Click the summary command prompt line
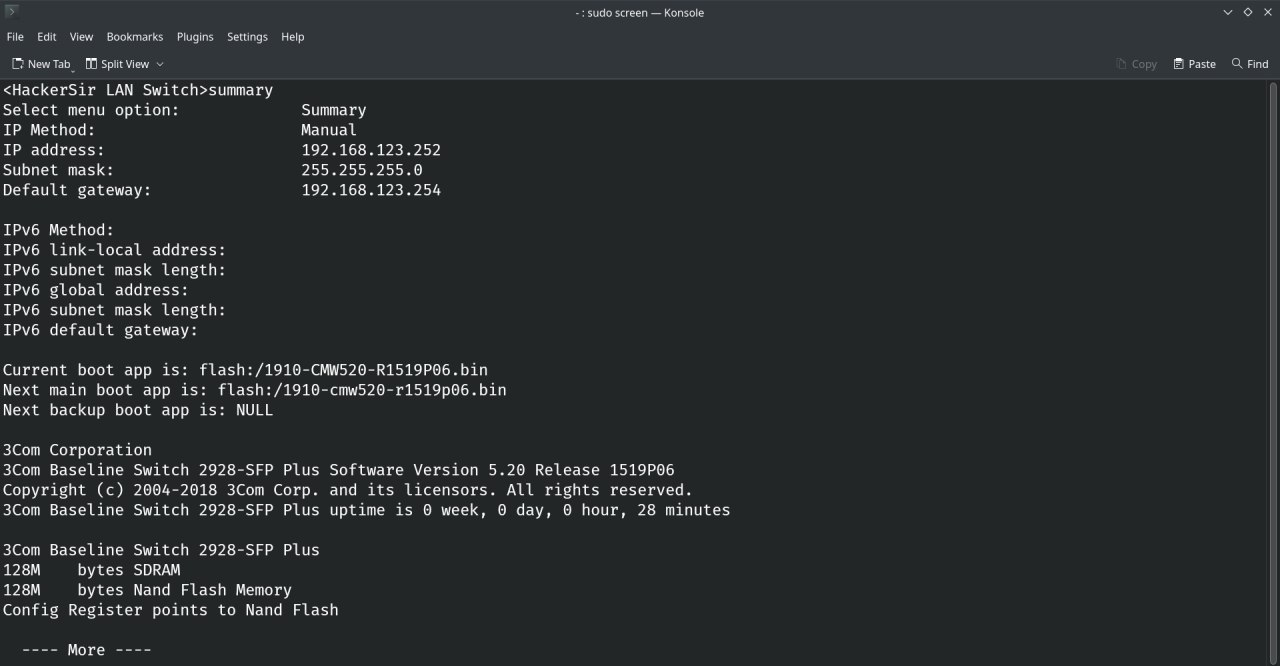This screenshot has height=666, width=1280. pyautogui.click(x=138, y=90)
